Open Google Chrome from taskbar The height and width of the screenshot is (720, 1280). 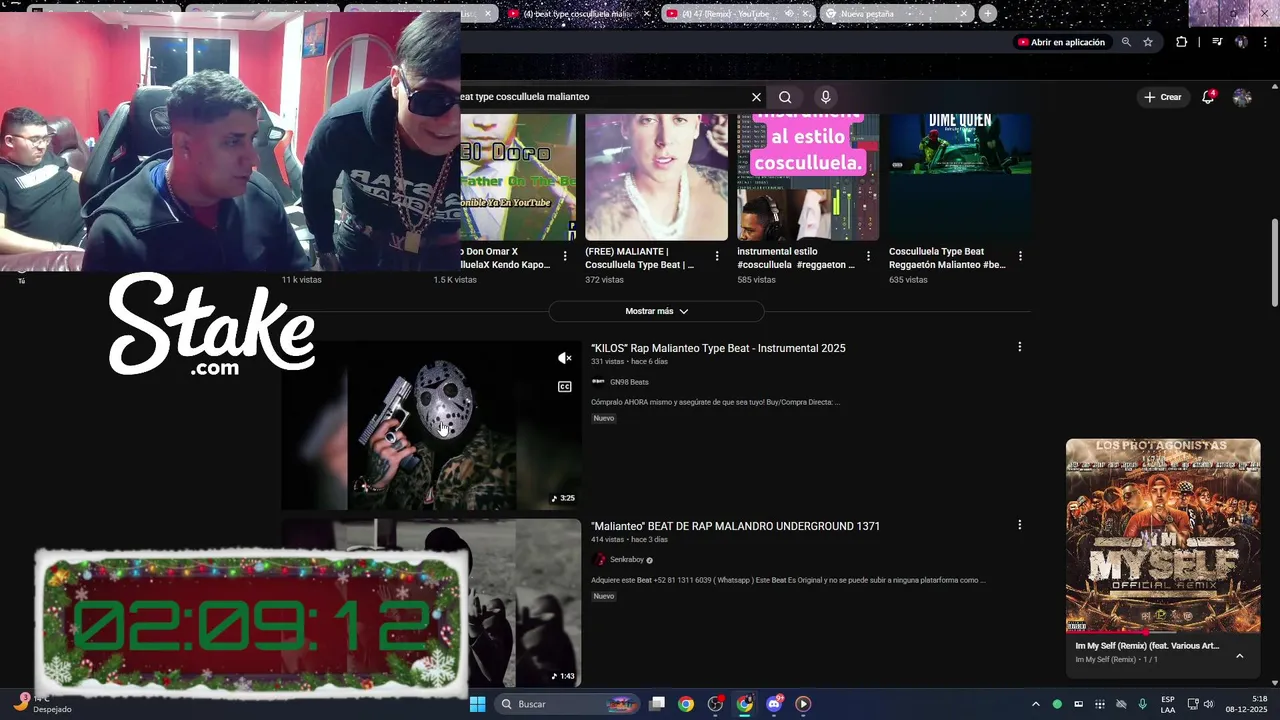[686, 704]
